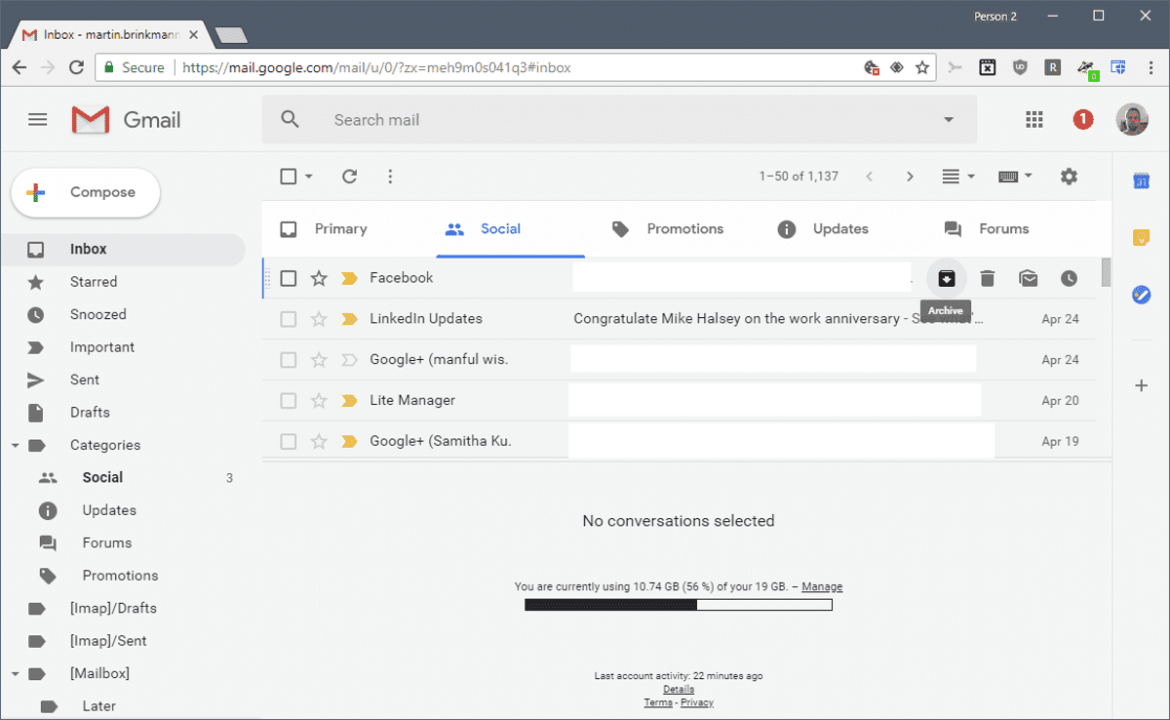Switch to the Promotions tab

(683, 229)
